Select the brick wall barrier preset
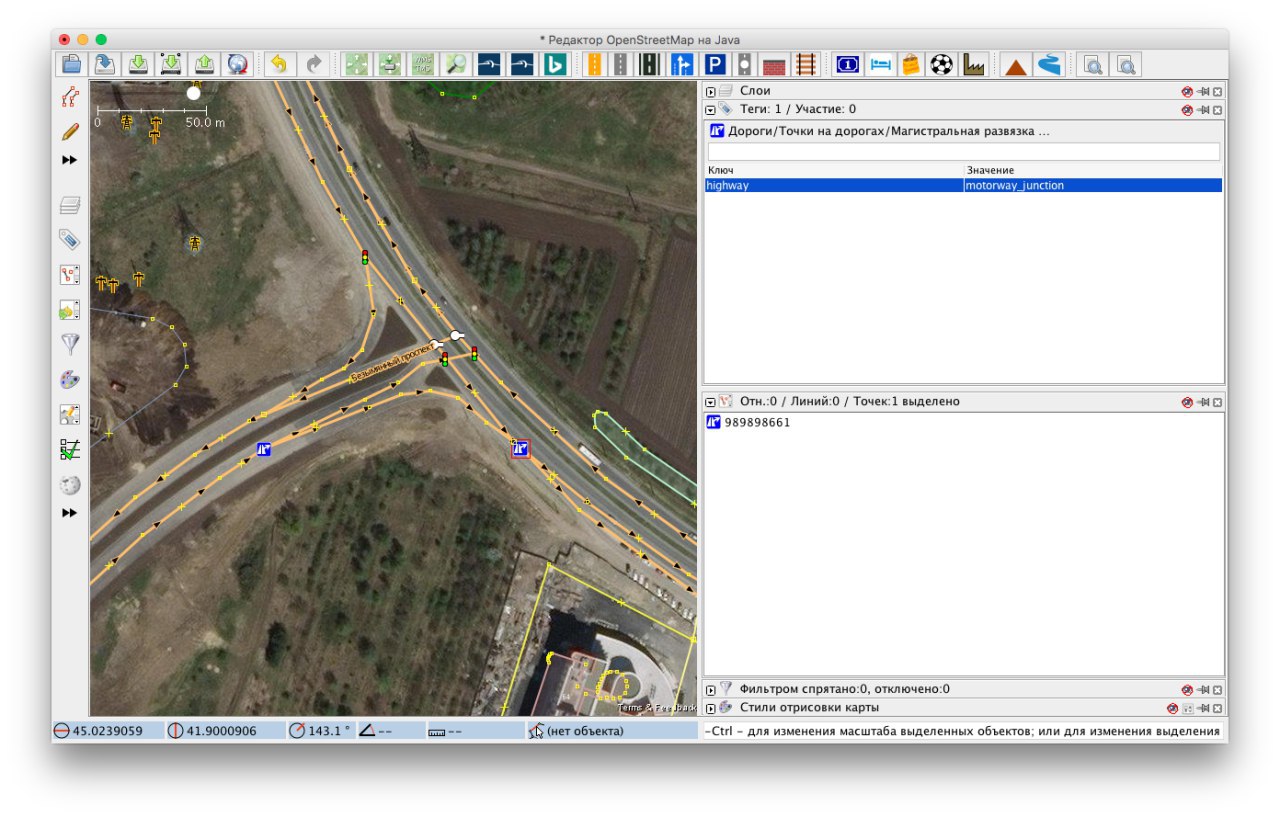The width and height of the screenshot is (1280, 817). point(775,65)
